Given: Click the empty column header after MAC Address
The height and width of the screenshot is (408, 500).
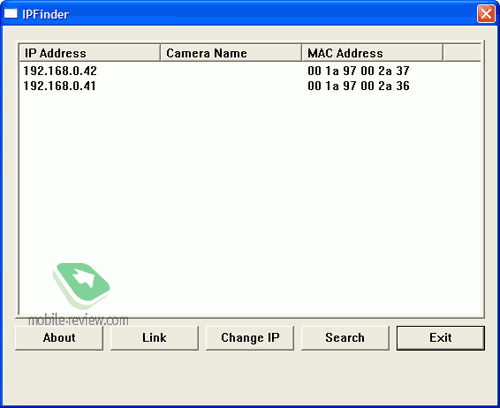Looking at the screenshot, I should pyautogui.click(x=462, y=53).
